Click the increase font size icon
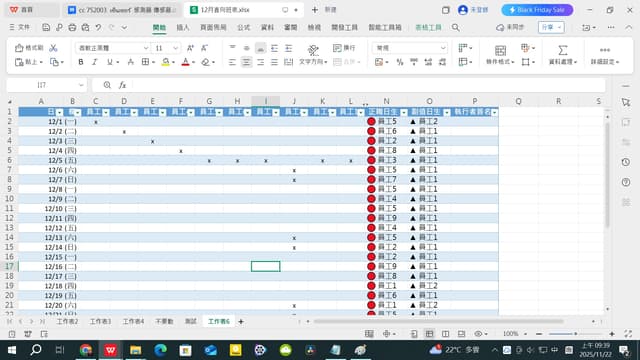The height and width of the screenshot is (360, 640). pos(190,48)
